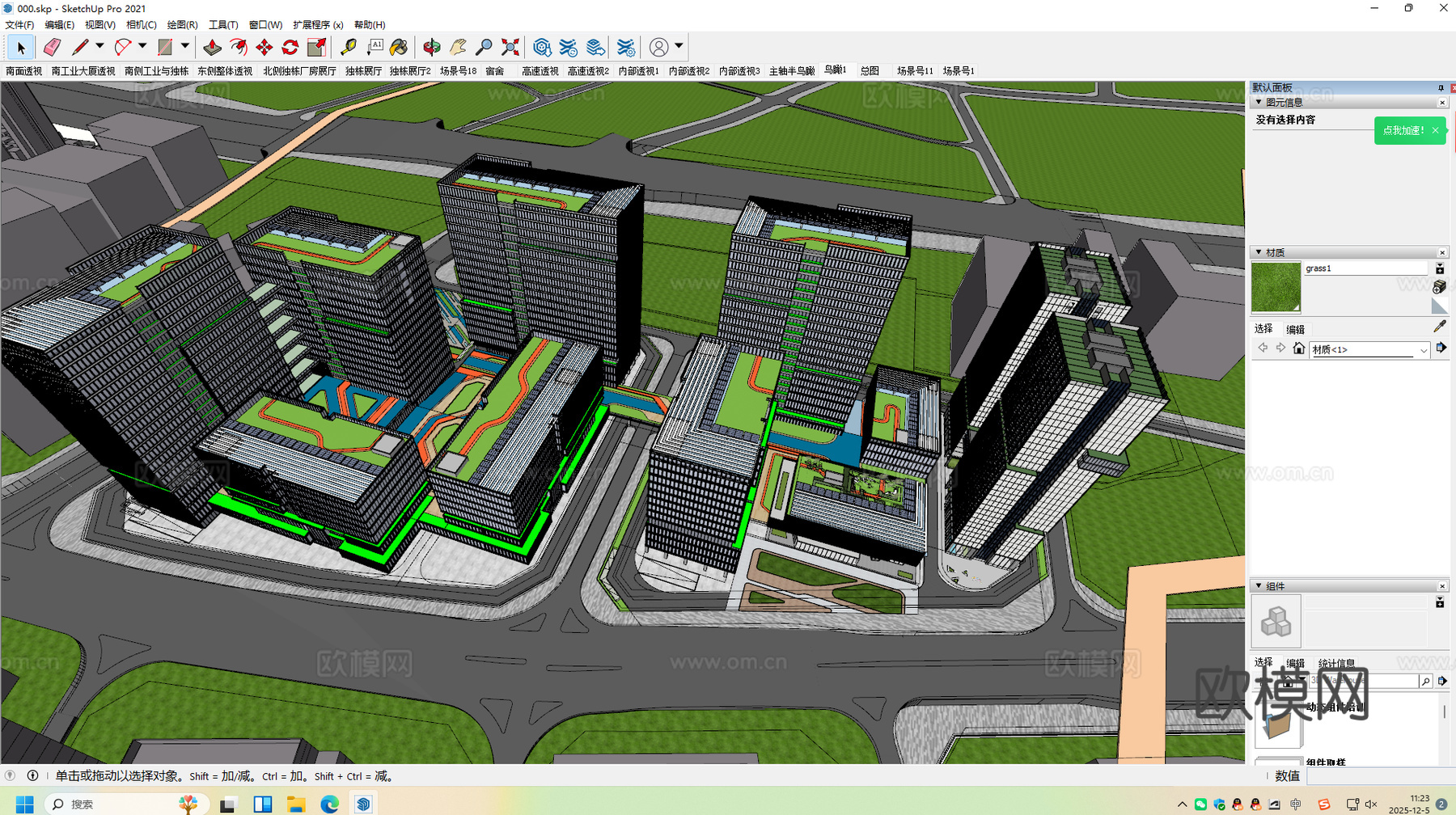Switch to the 总图 scene tab

[x=870, y=71]
